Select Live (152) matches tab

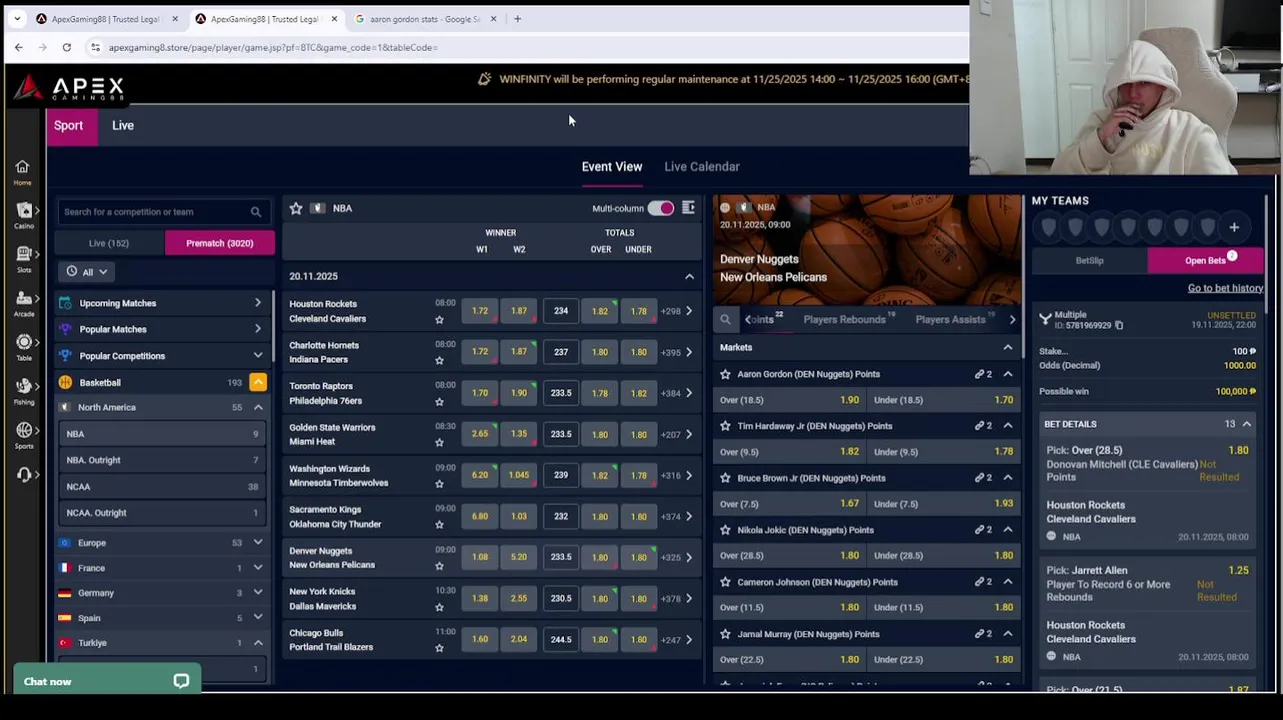(109, 243)
